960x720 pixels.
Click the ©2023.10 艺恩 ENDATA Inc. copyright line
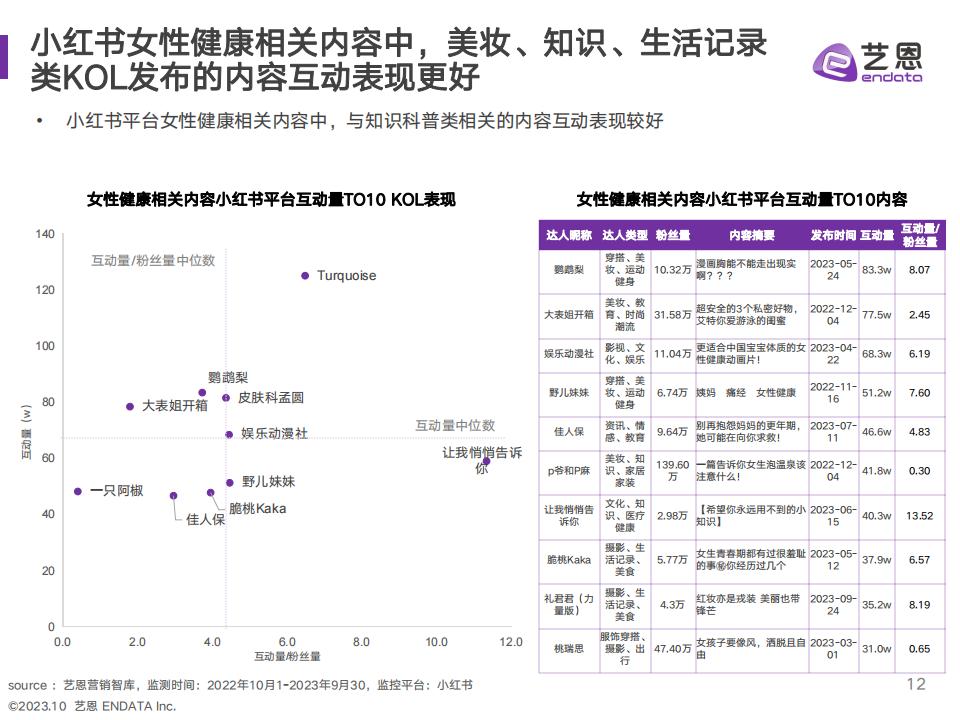(x=92, y=706)
